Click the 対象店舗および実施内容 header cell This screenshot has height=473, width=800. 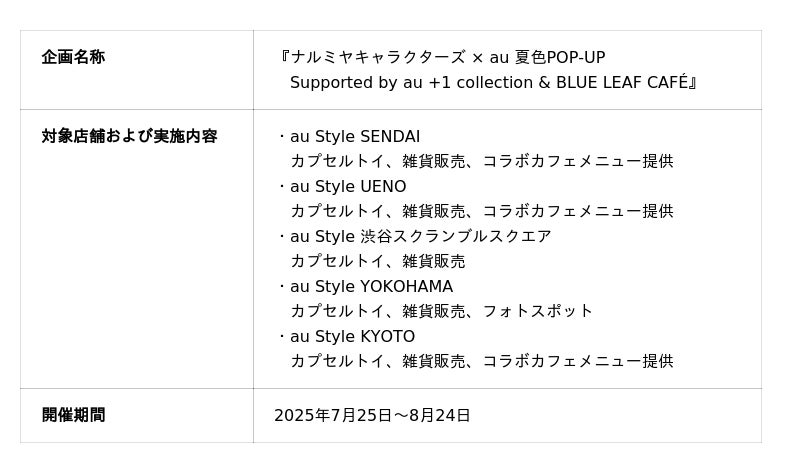click(x=129, y=136)
